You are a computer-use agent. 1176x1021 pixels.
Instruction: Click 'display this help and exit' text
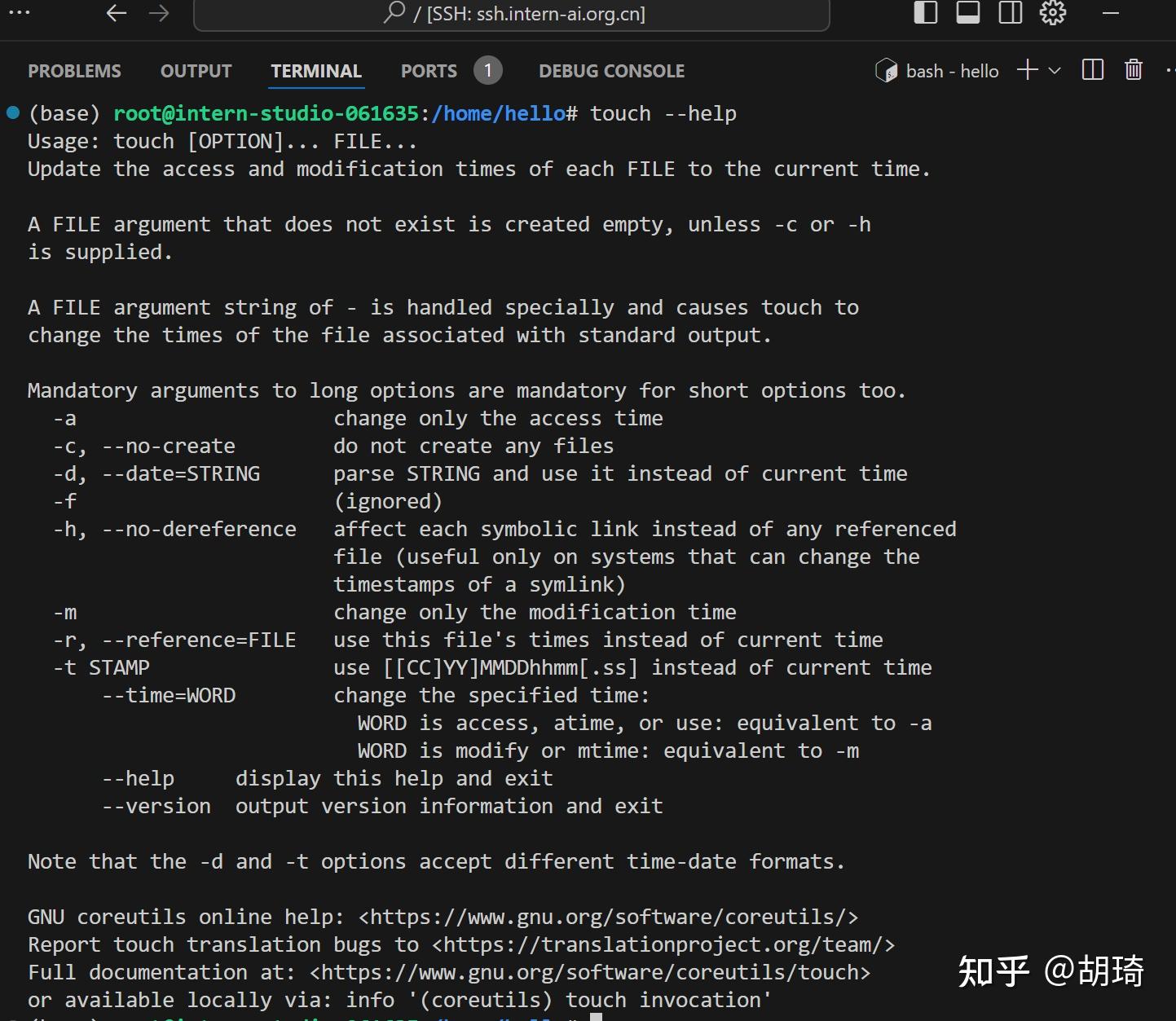394,778
